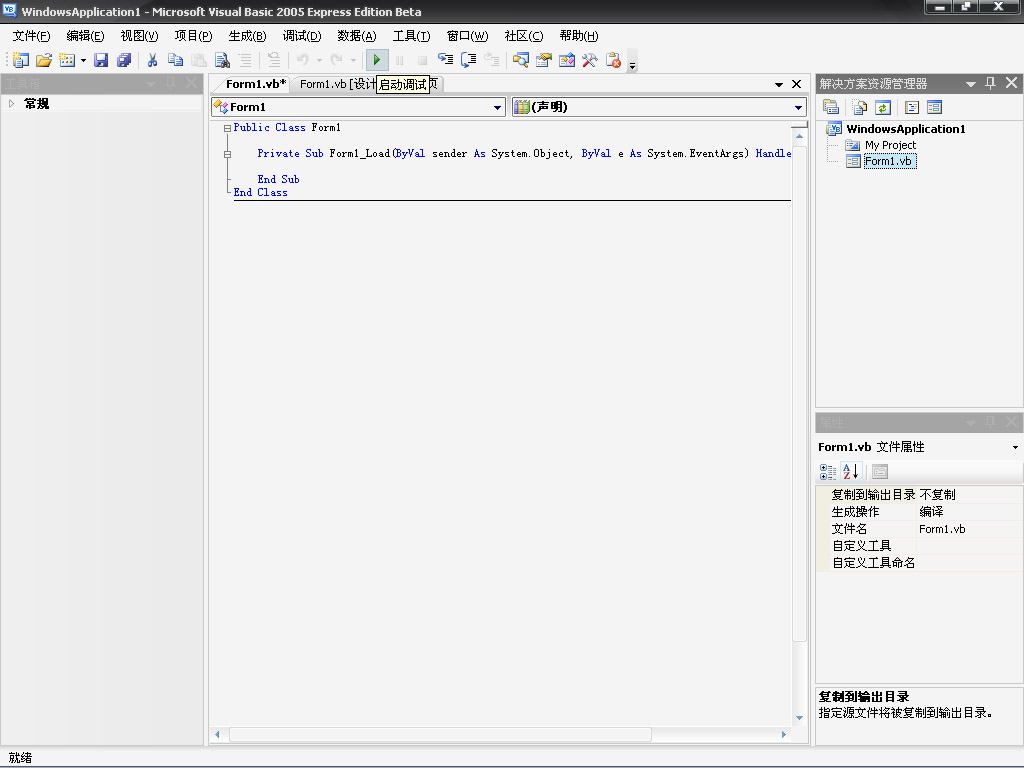Image resolution: width=1024 pixels, height=768 pixels.
Task: Select the Form1.vb* code tab
Action: click(255, 84)
